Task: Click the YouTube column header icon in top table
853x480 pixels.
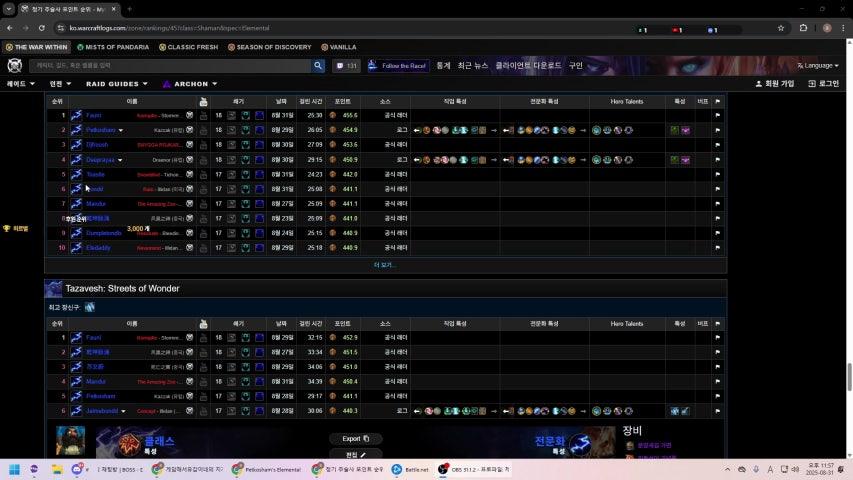Action: 203,101
